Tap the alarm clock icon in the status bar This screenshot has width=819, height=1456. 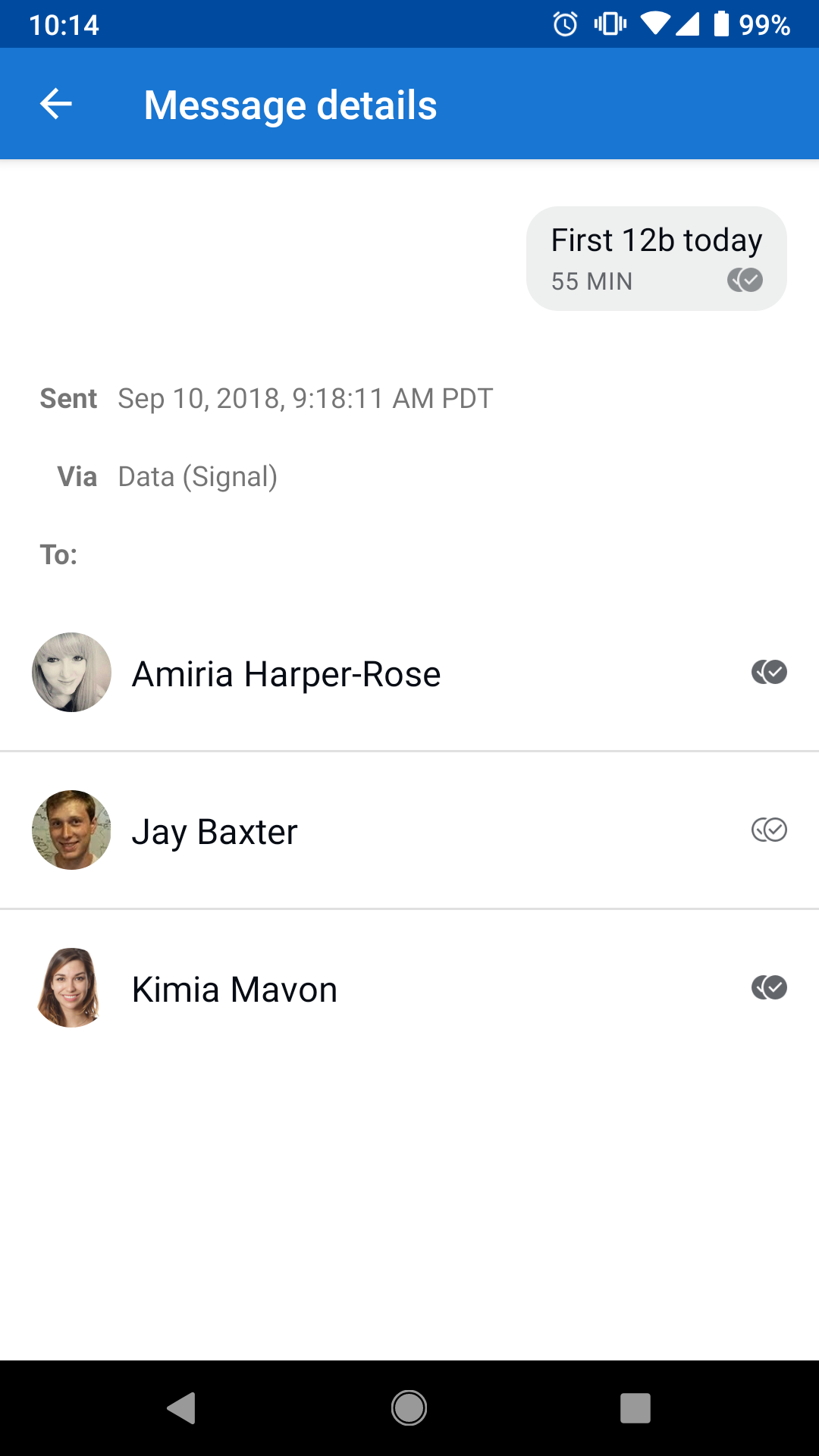[563, 25]
